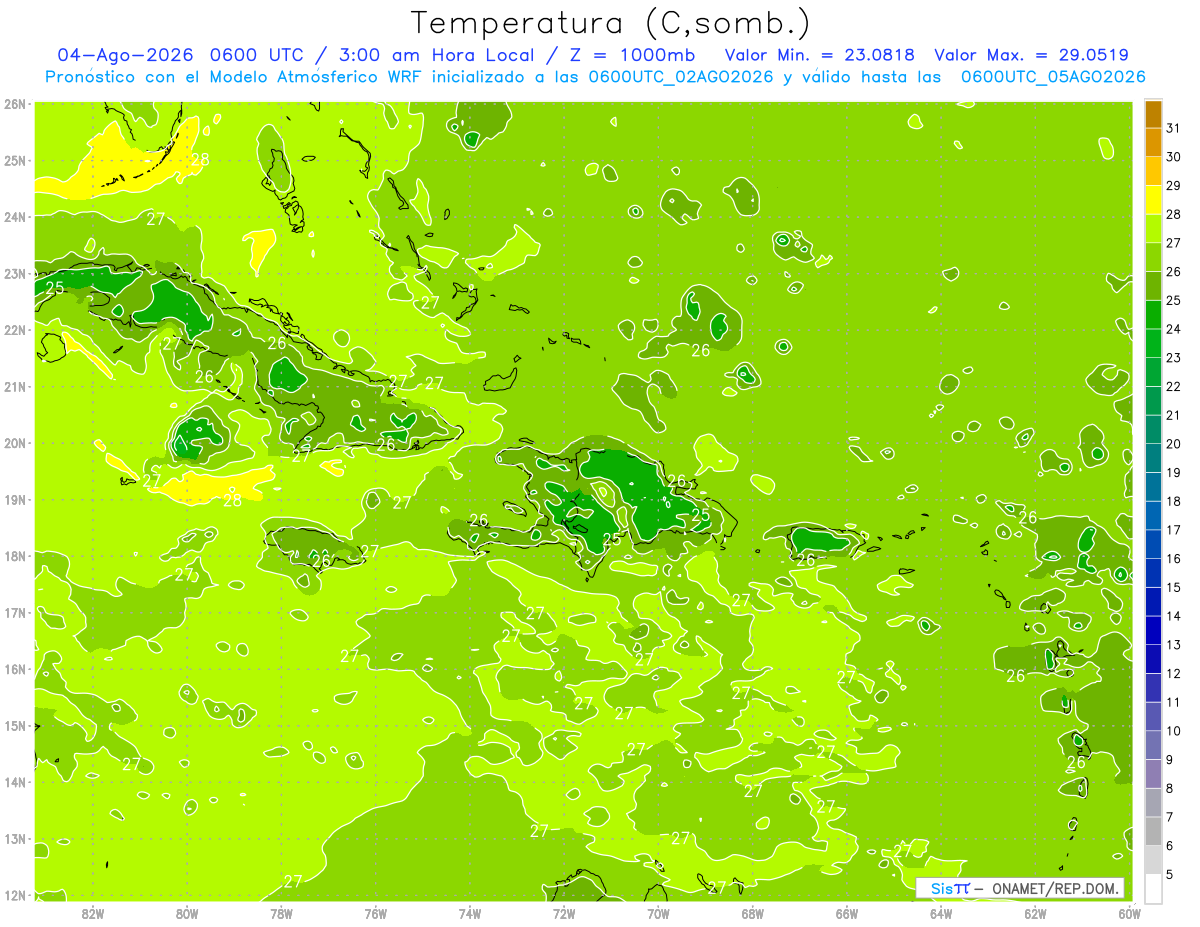Select the '04-Ago-2026 0600 UTC' date text
This screenshot has height=927, width=1200.
click(x=178, y=55)
